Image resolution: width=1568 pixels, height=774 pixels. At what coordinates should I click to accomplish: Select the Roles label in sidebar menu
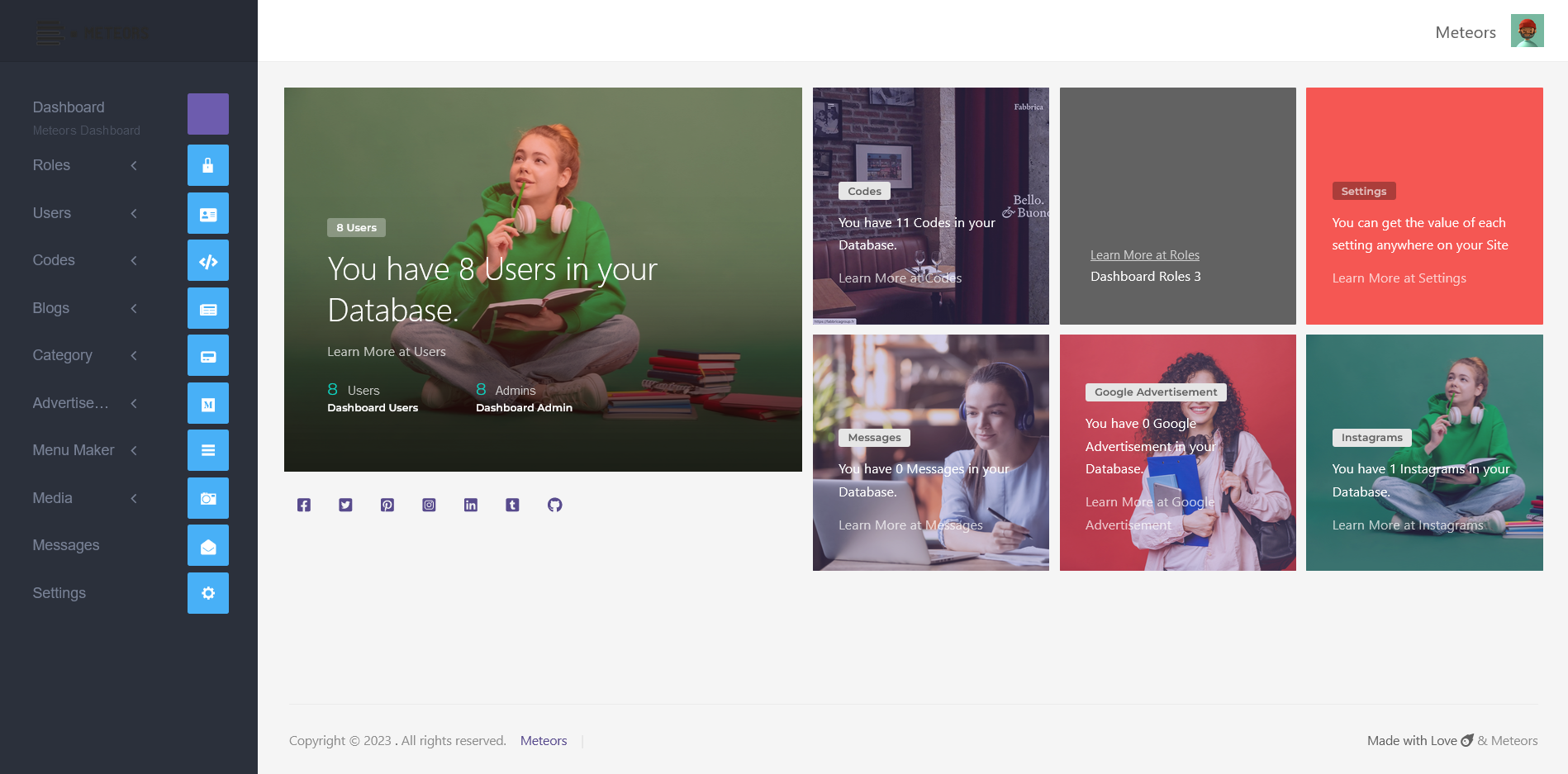point(51,165)
